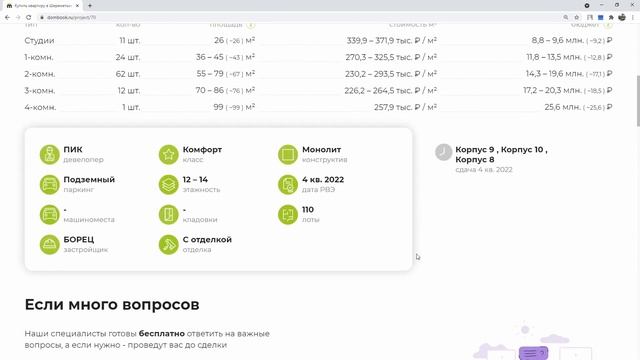
Task: Click the Комфорт class star icon
Action: (x=169, y=155)
